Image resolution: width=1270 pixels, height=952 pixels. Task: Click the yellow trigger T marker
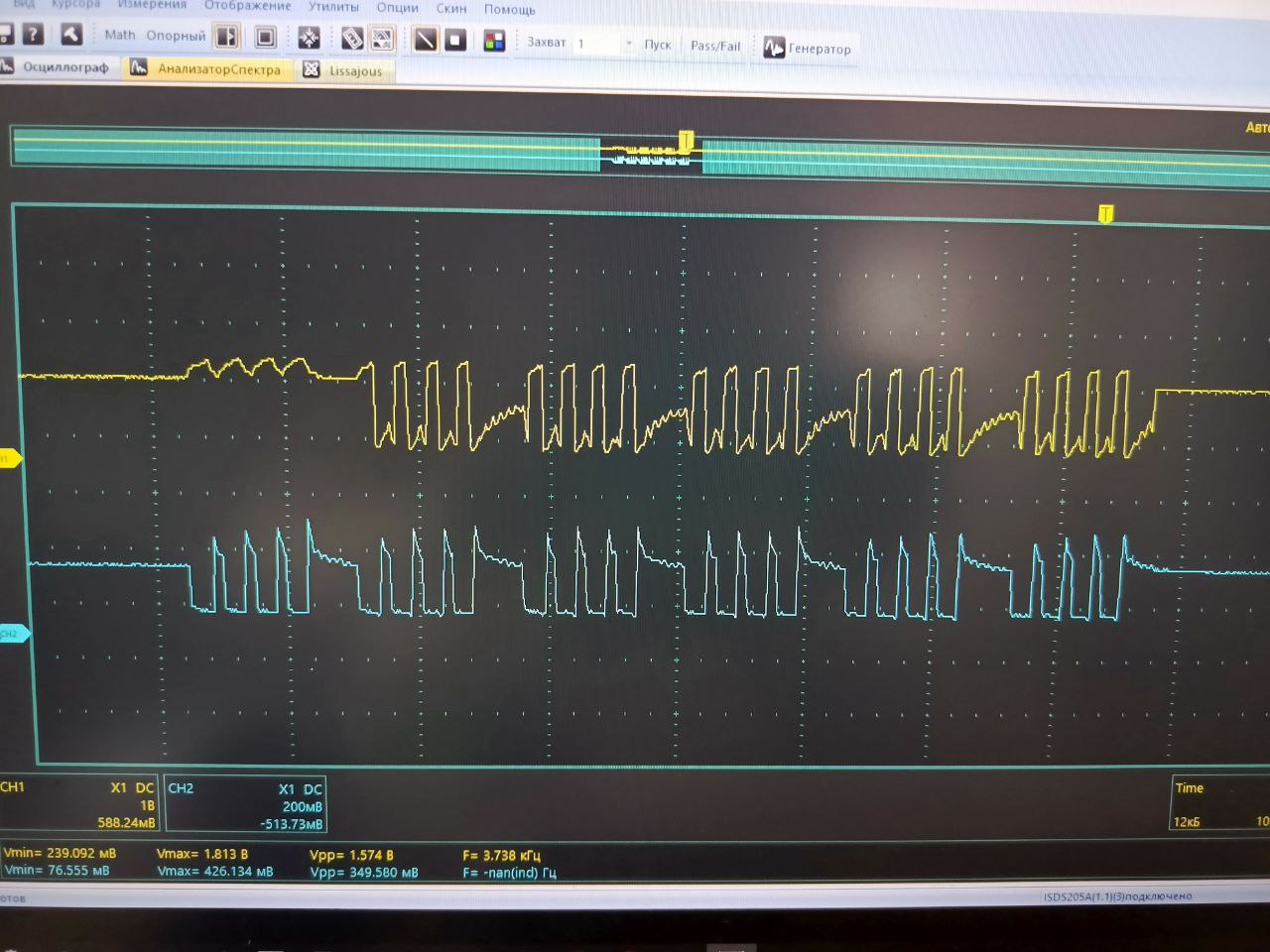pyautogui.click(x=1105, y=213)
